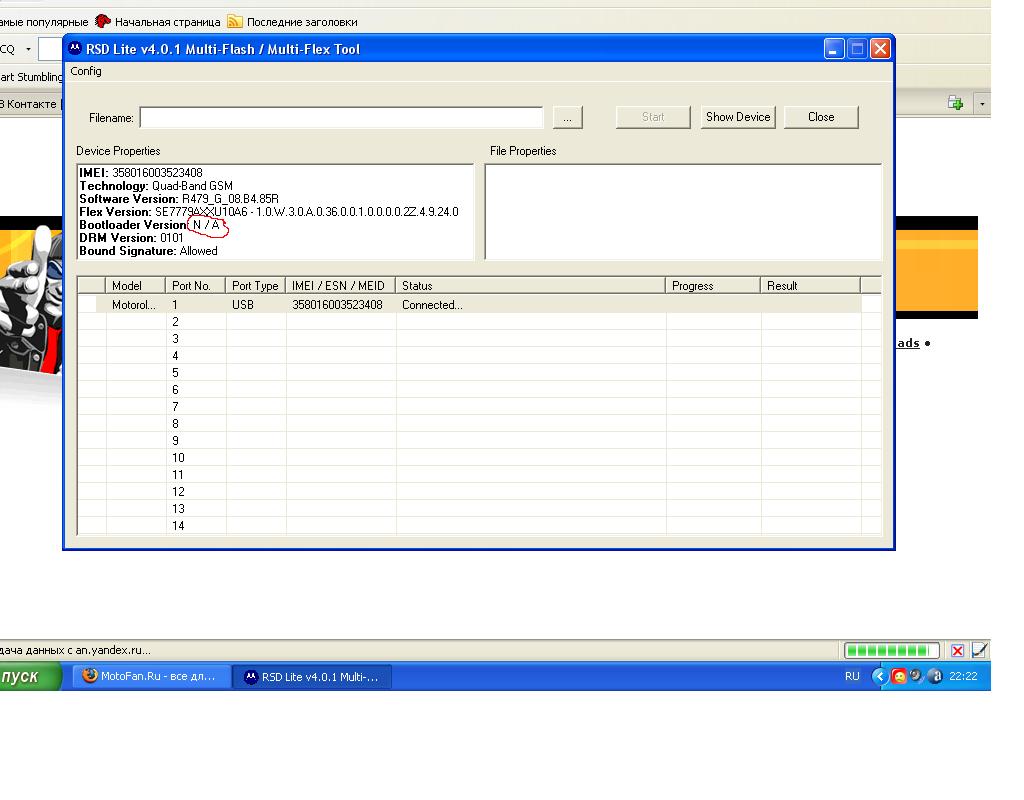Click the green plus new tab icon
Image resolution: width=1024 pixels, height=800 pixels.
pyautogui.click(x=955, y=103)
